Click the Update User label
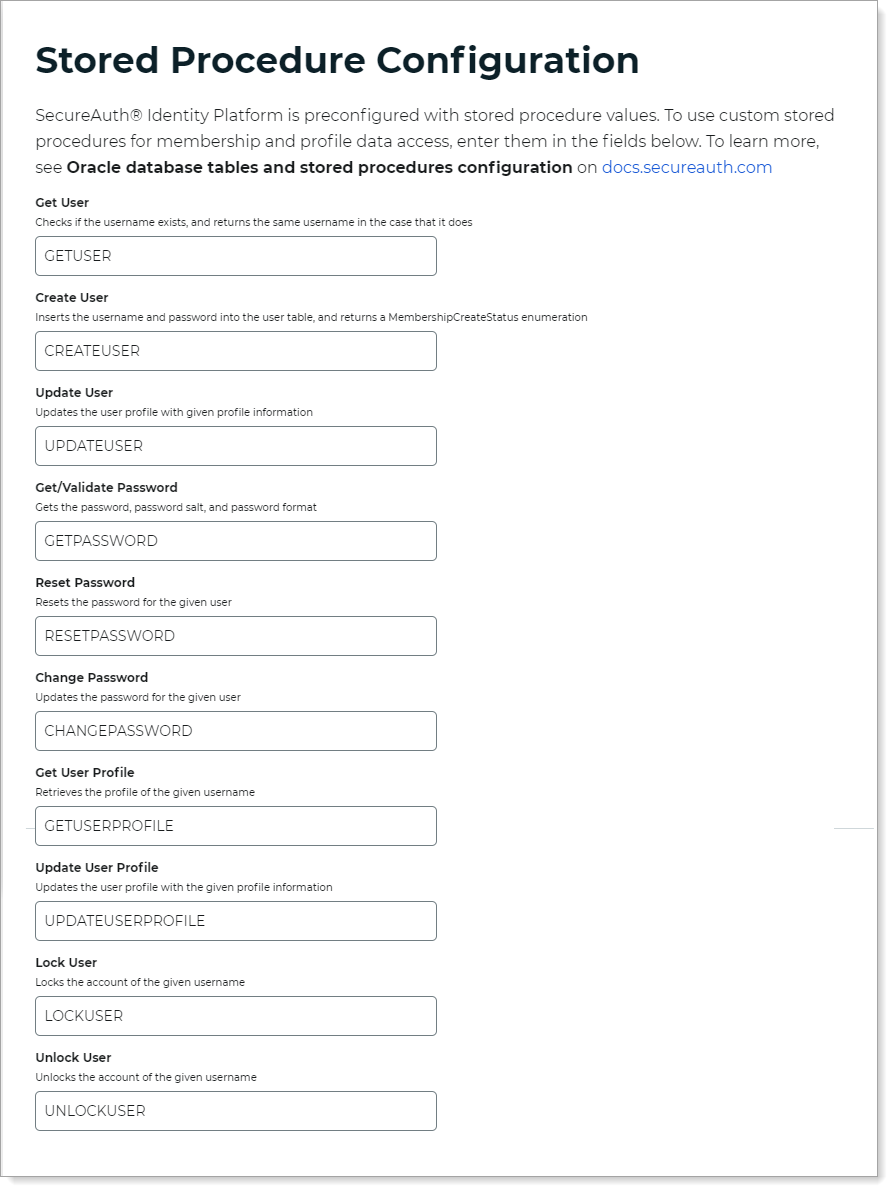The image size is (893, 1192). coord(72,393)
